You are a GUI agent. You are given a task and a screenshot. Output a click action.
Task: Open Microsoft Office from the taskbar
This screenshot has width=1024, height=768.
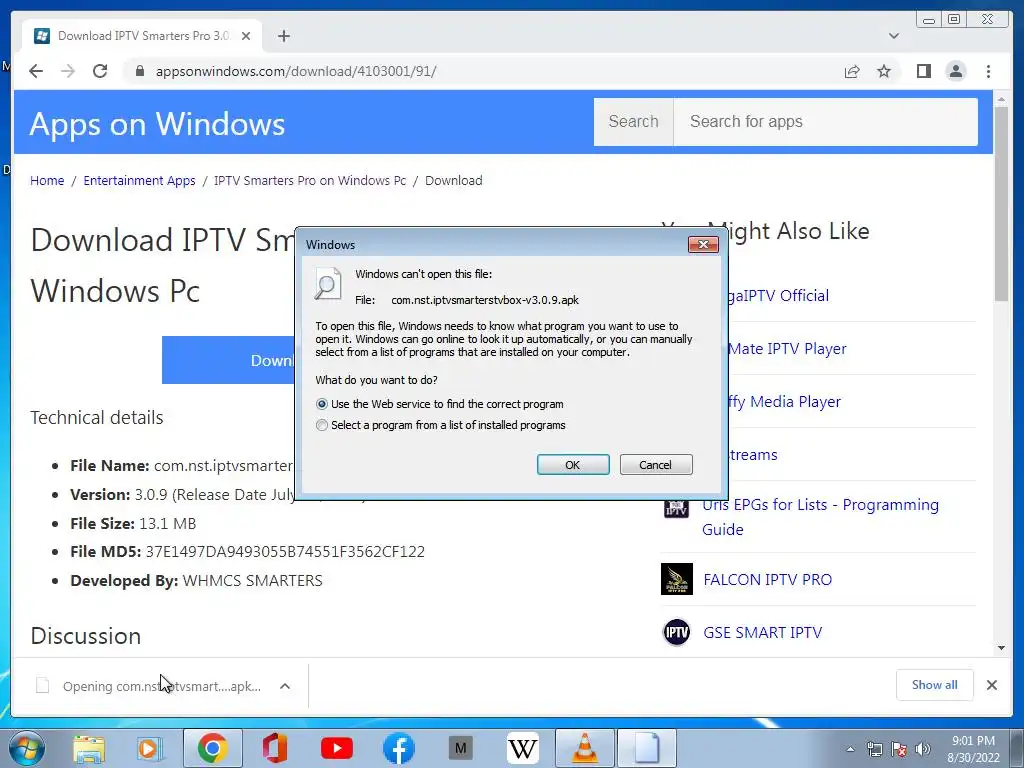point(274,748)
